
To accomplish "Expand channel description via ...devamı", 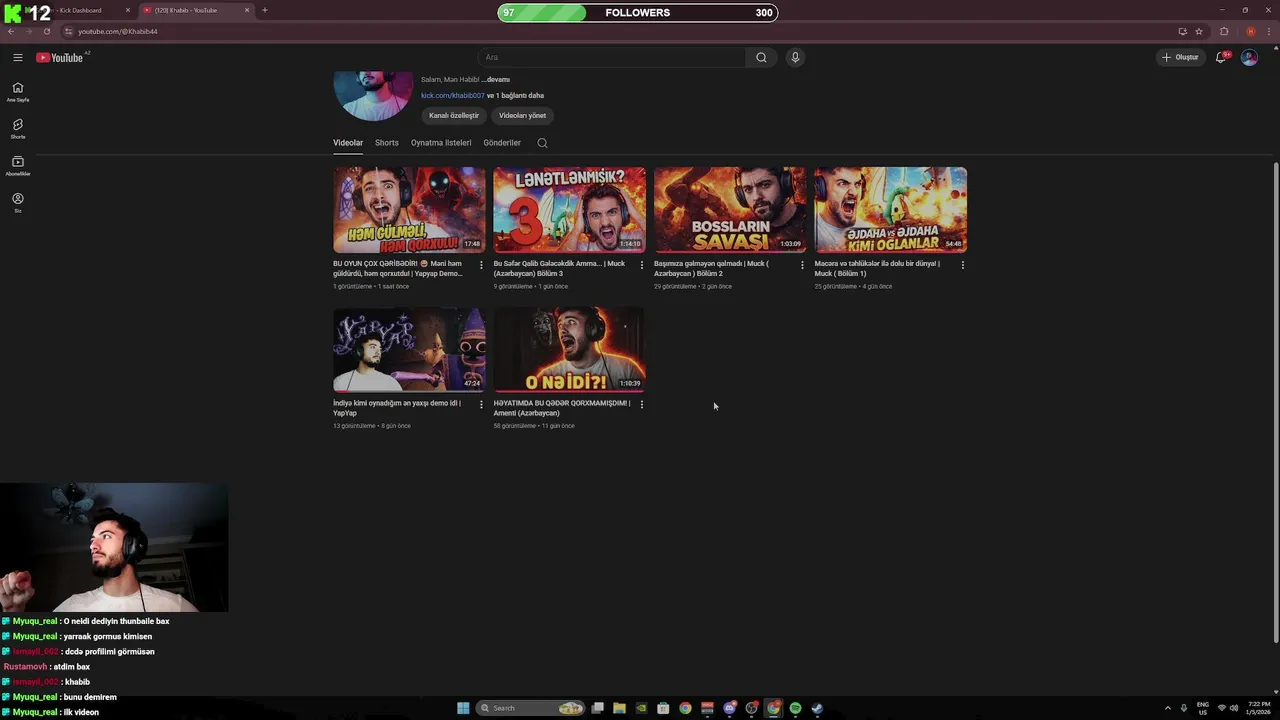I will (496, 79).
